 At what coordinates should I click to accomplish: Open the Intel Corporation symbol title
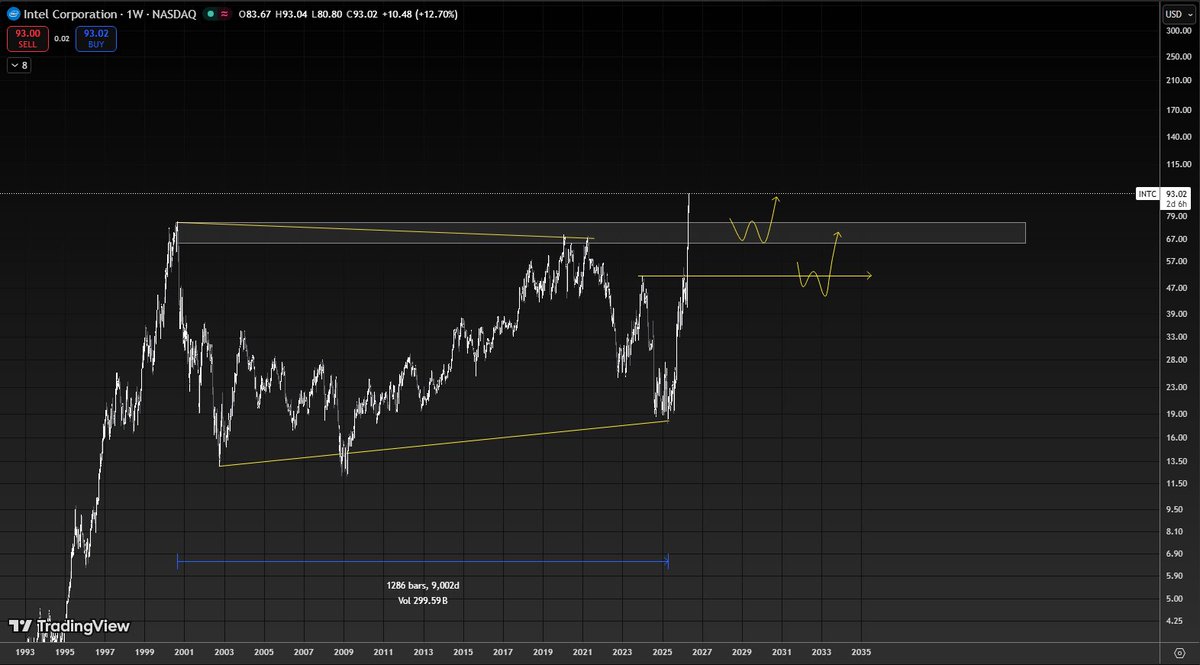tap(109, 14)
